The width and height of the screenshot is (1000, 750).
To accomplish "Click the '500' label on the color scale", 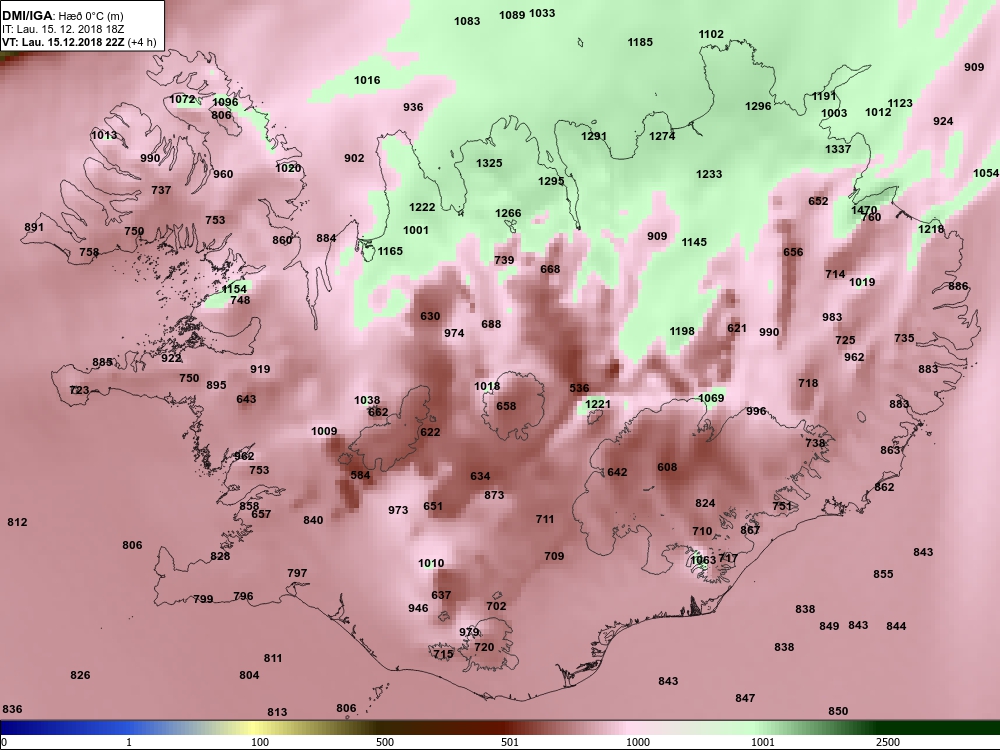I will click(x=385, y=742).
